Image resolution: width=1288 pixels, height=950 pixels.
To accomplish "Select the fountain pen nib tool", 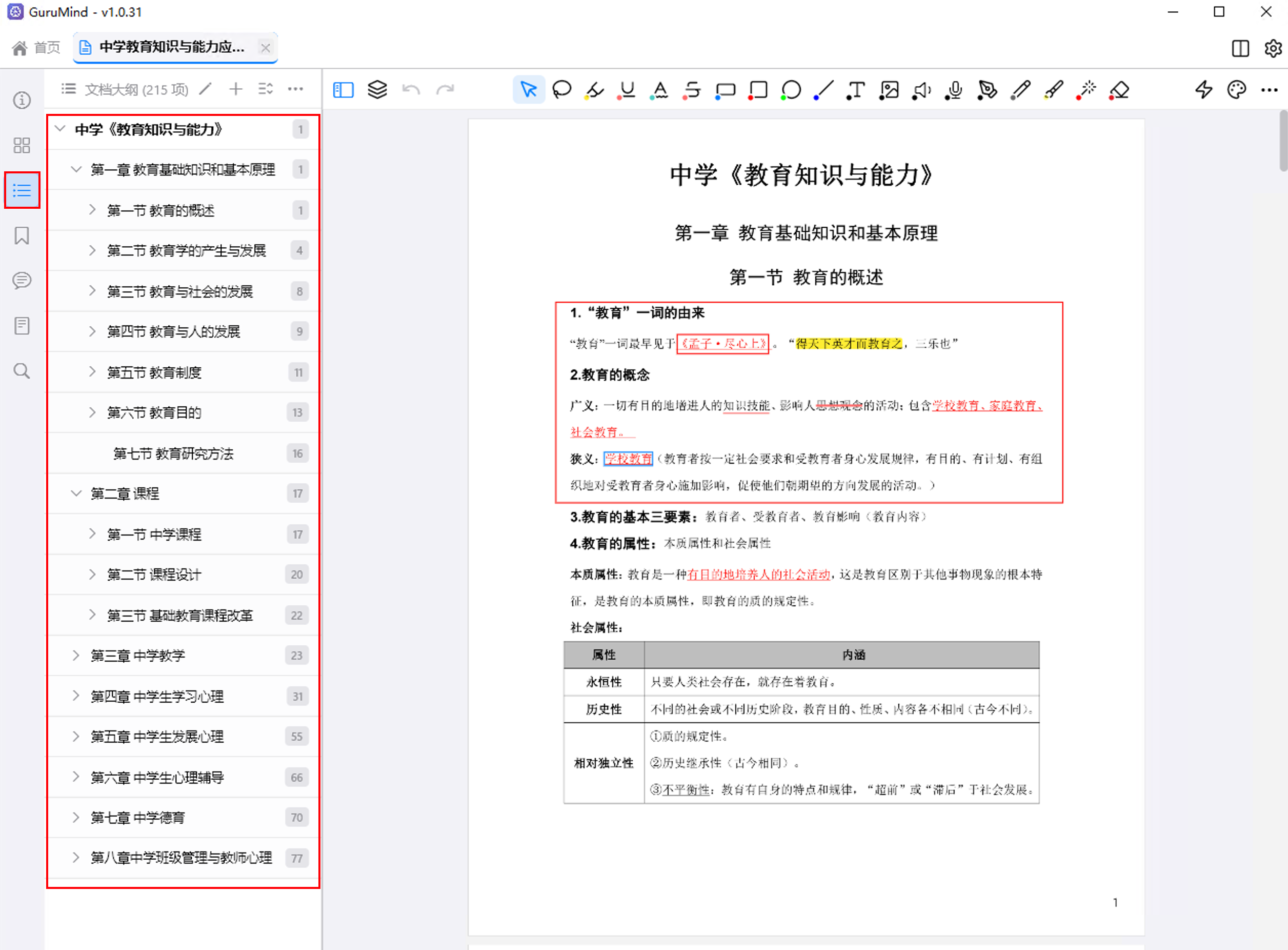I will tap(988, 90).
